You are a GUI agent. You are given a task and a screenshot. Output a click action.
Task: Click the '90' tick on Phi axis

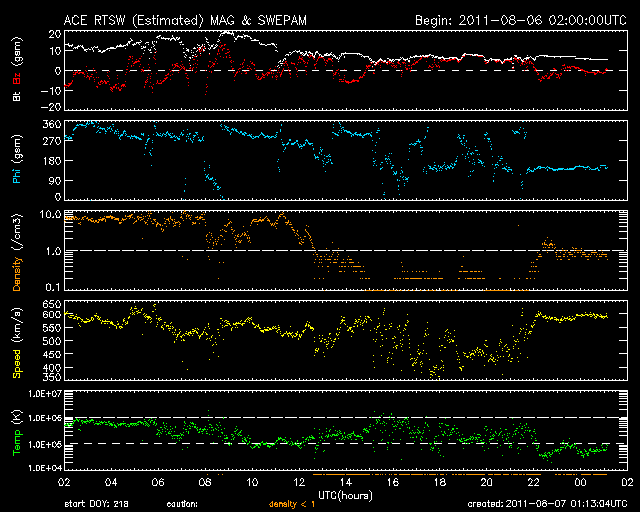point(55,180)
